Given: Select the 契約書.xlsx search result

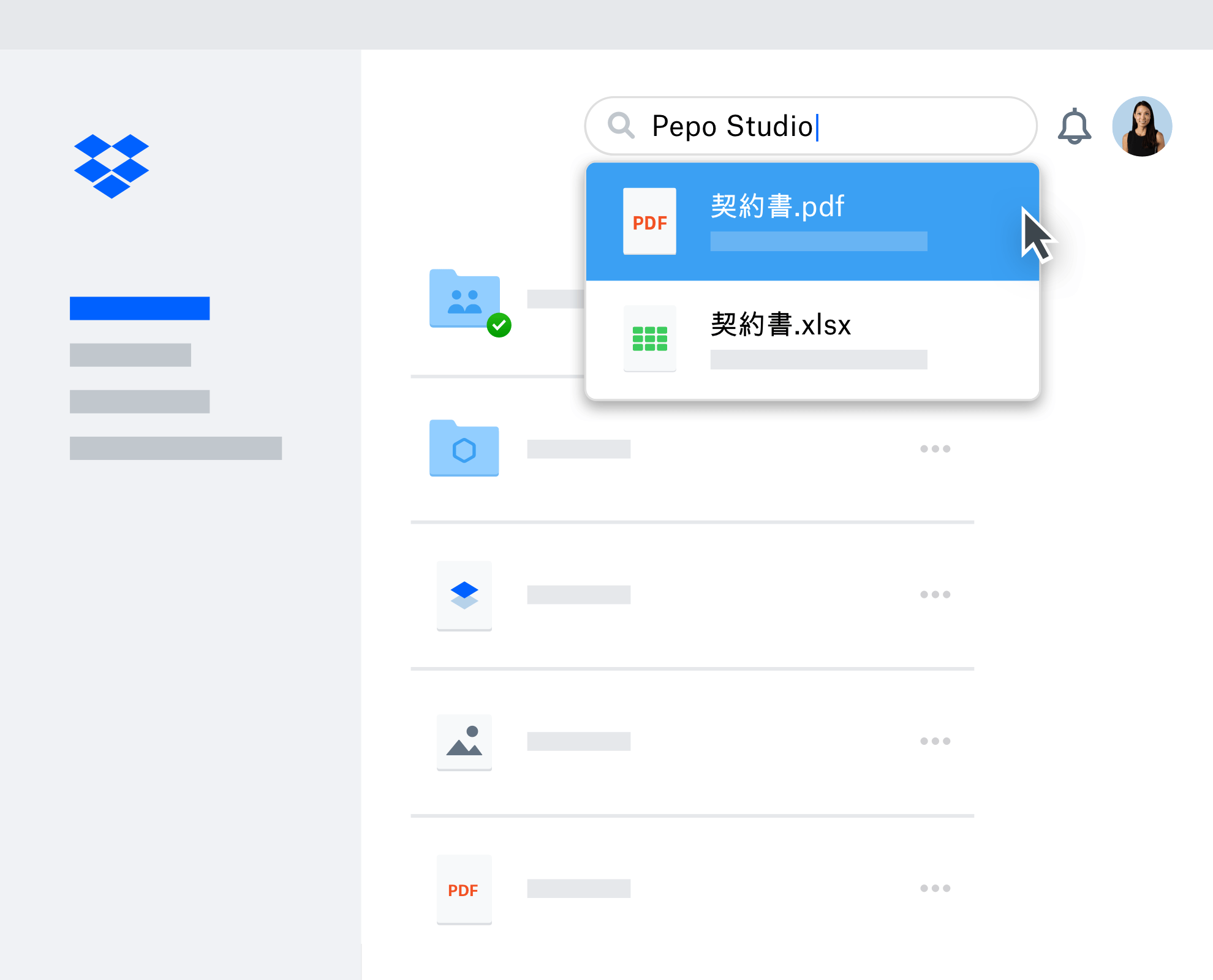Looking at the screenshot, I should click(x=812, y=340).
